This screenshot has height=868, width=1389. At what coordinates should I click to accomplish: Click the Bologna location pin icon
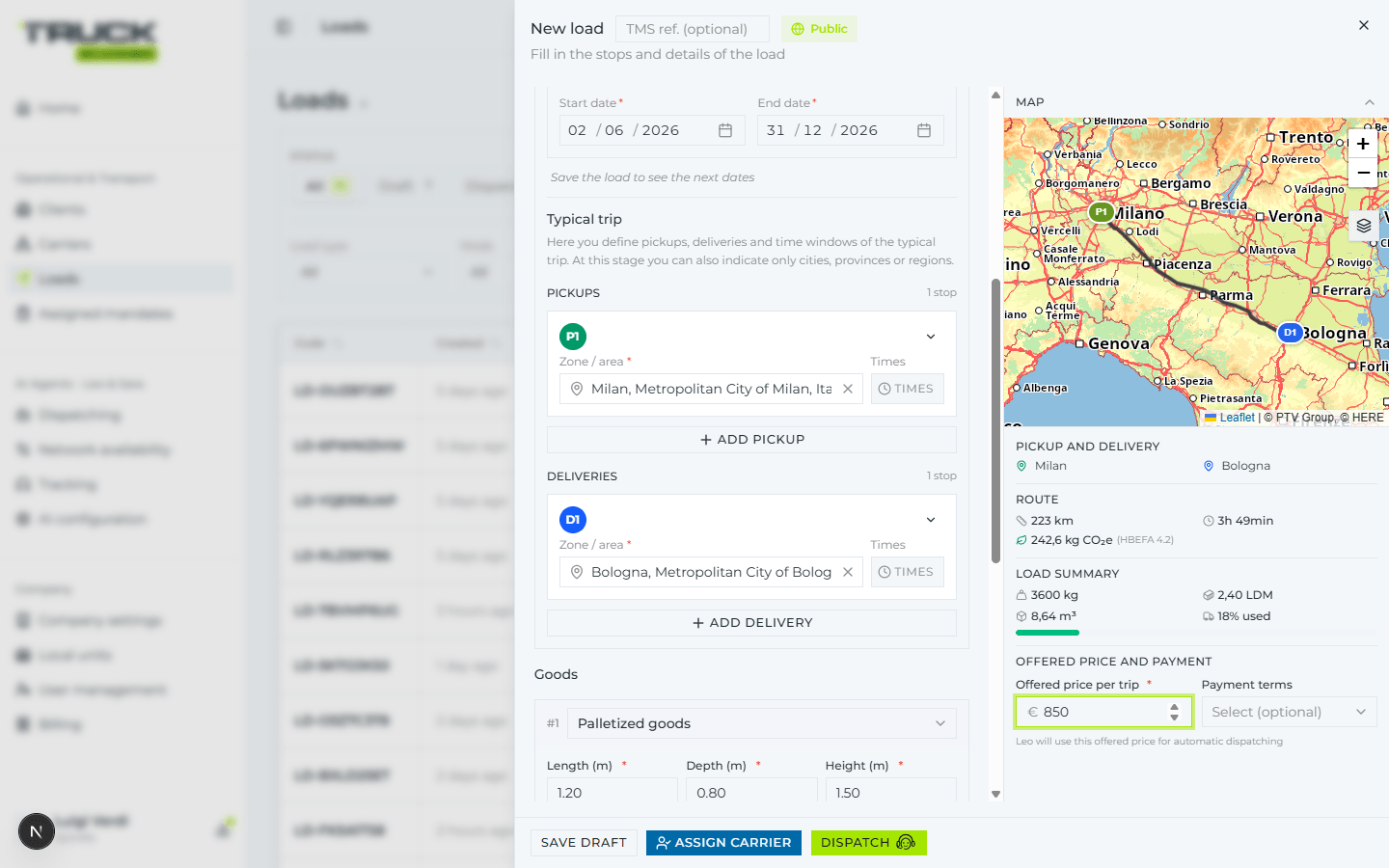(x=577, y=572)
